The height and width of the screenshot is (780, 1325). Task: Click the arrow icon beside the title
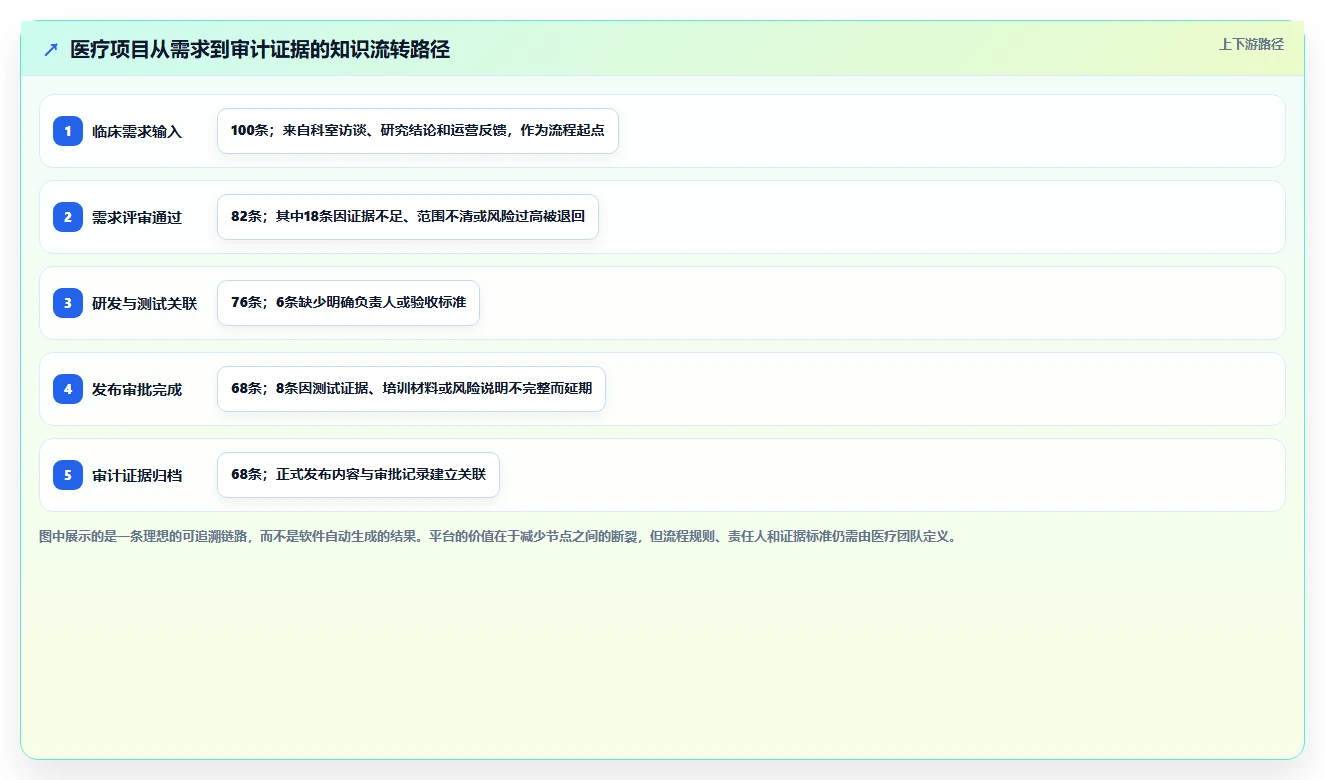(51, 50)
